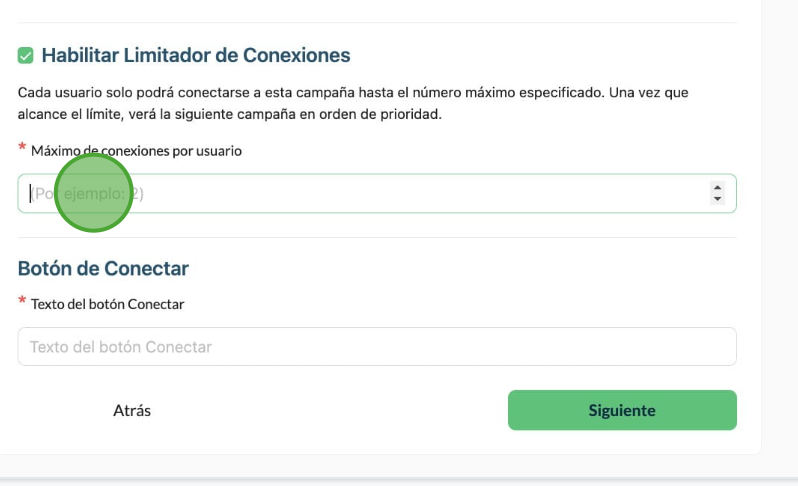Click the Botón de Conectar section heading
798x486 pixels.
coord(103,268)
